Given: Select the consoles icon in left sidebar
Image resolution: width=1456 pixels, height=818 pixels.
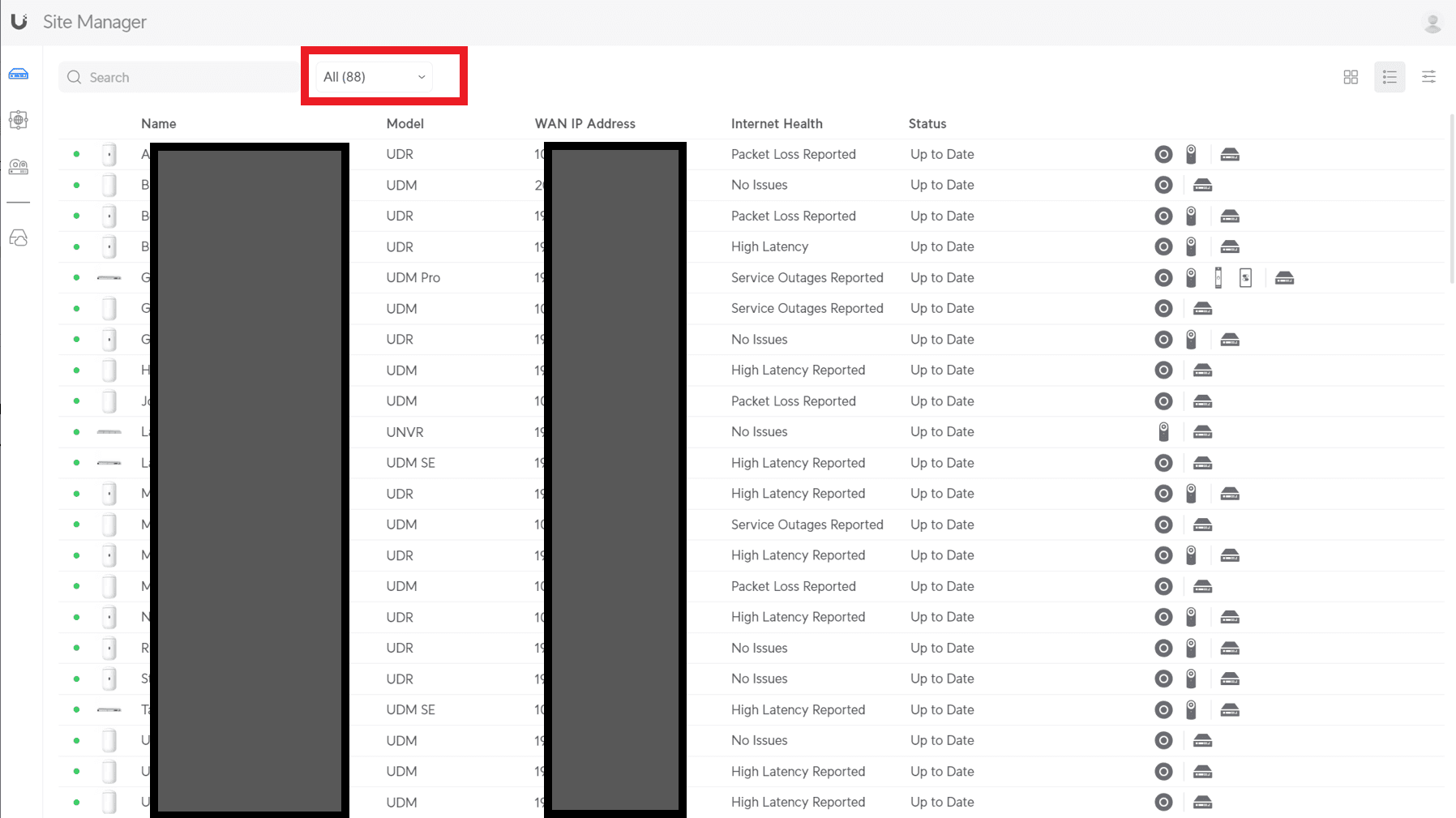Looking at the screenshot, I should (19, 75).
